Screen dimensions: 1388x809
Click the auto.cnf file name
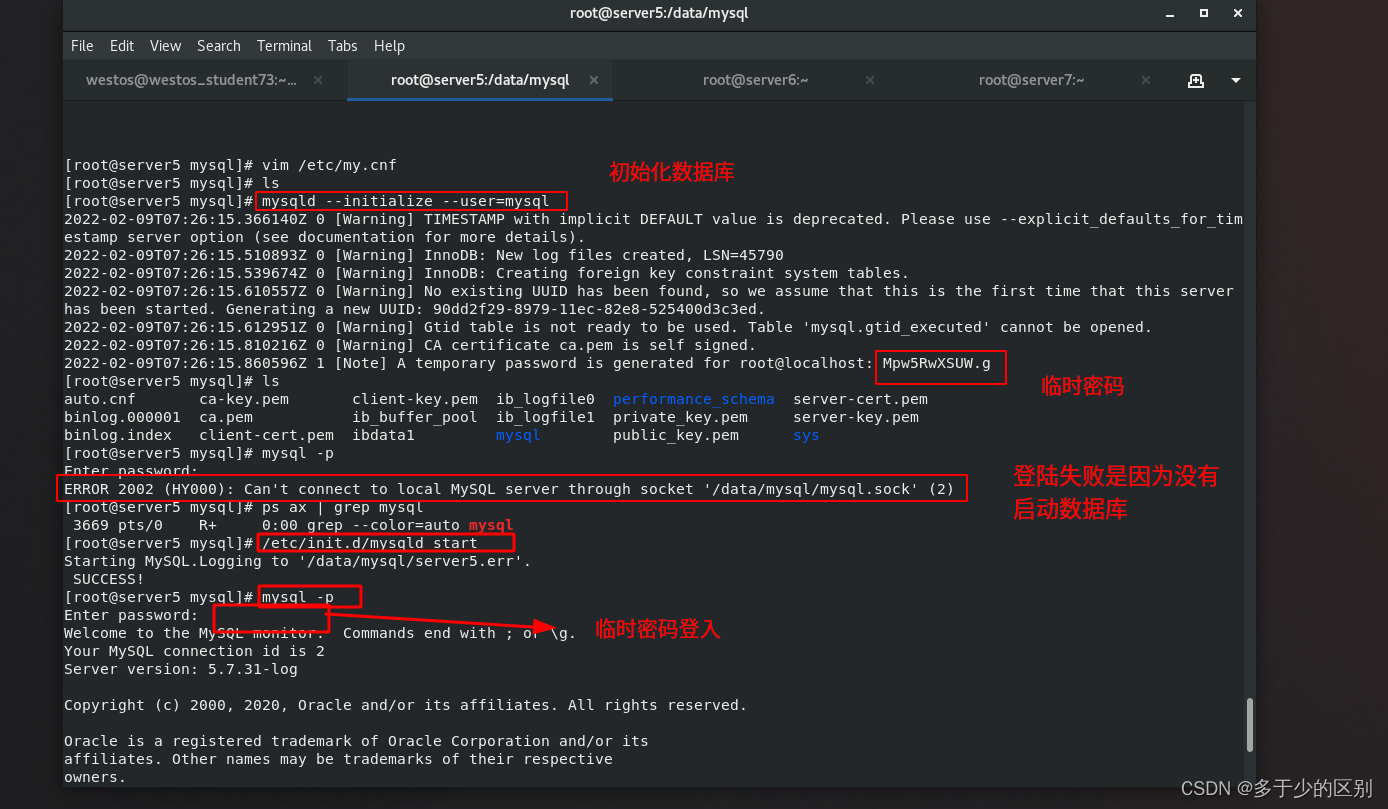tap(100, 399)
